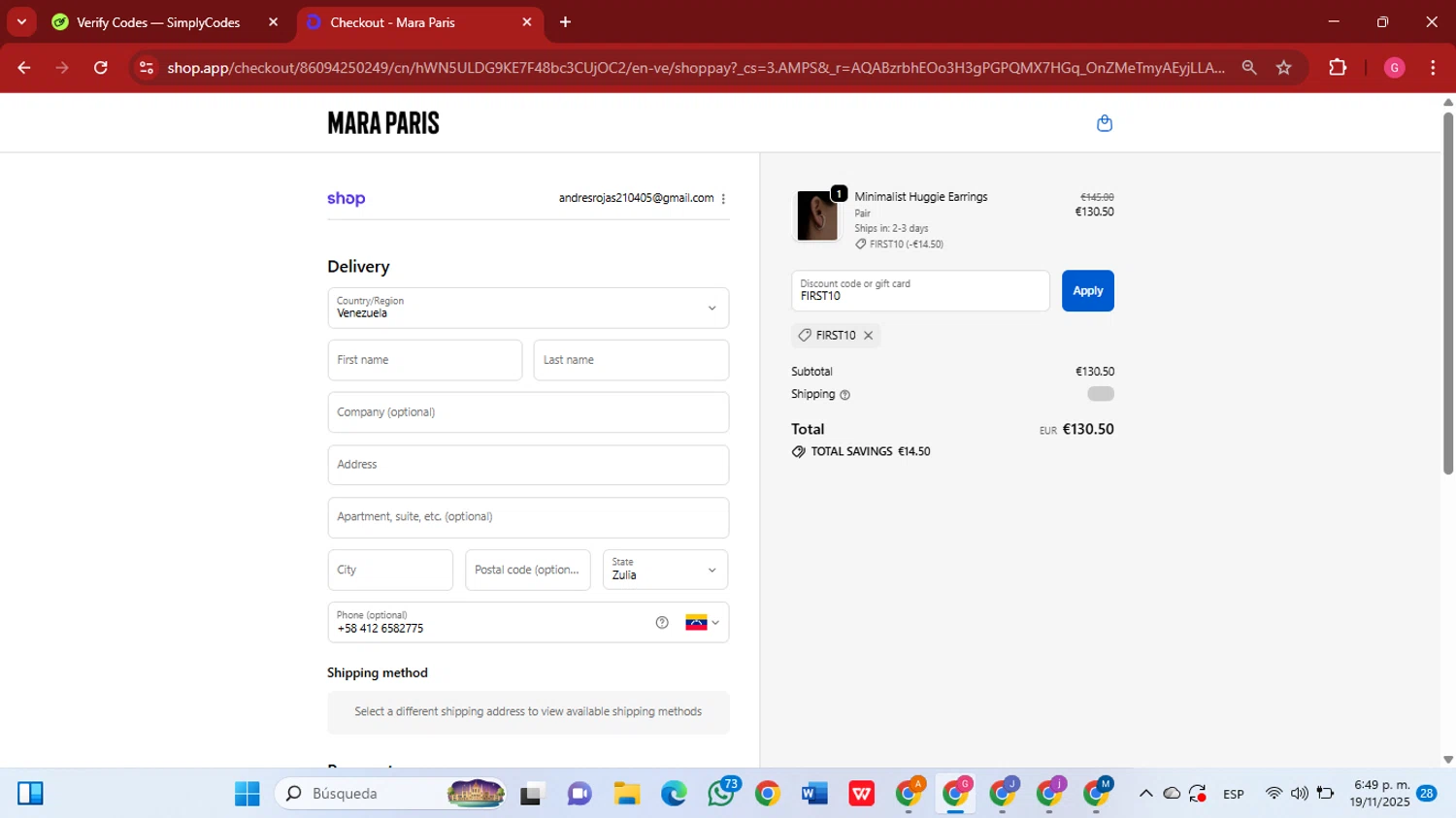The image size is (1456, 818).
Task: Click the Discount code or gift card field
Action: 920,291
